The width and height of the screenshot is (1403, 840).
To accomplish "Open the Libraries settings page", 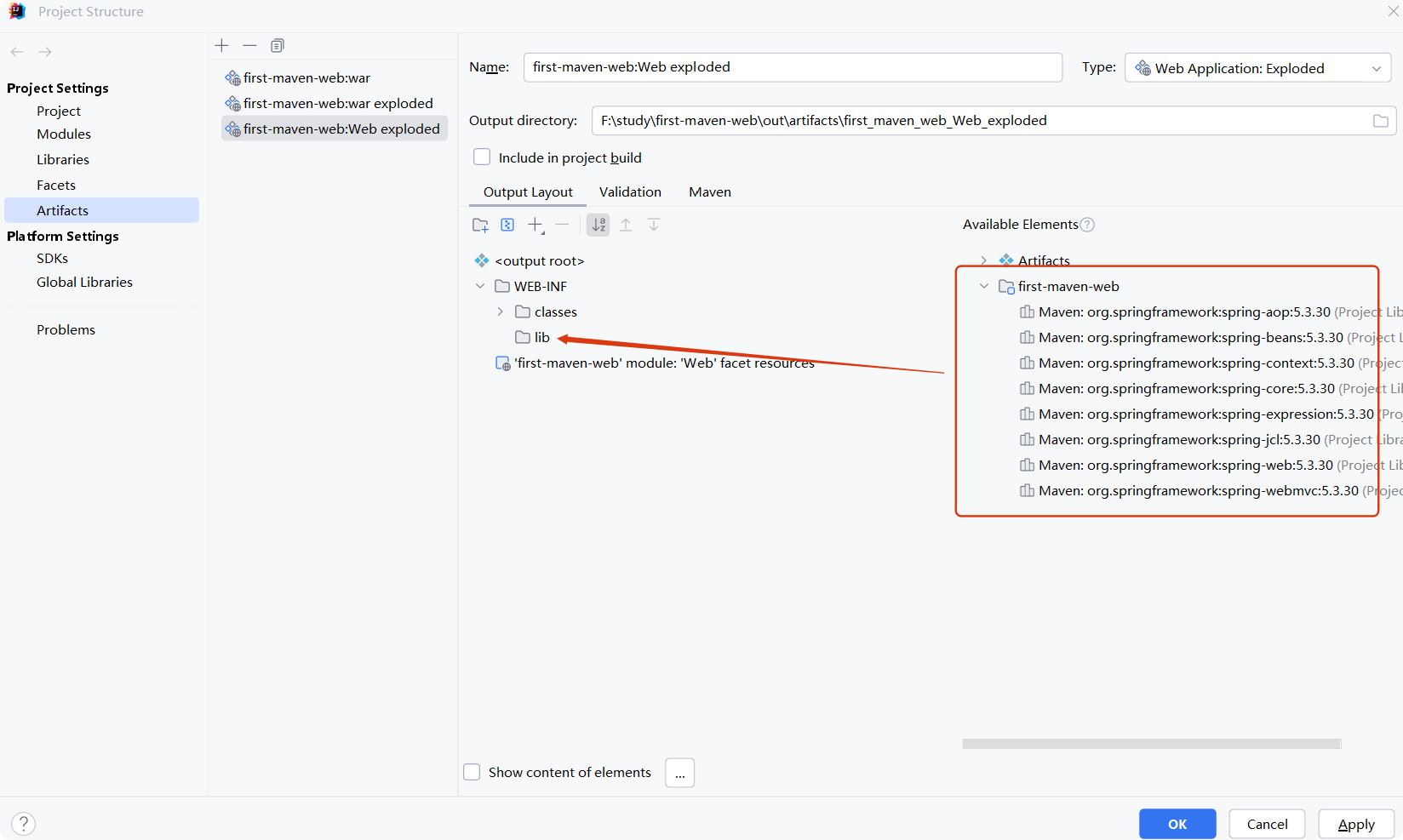I will click(63, 160).
